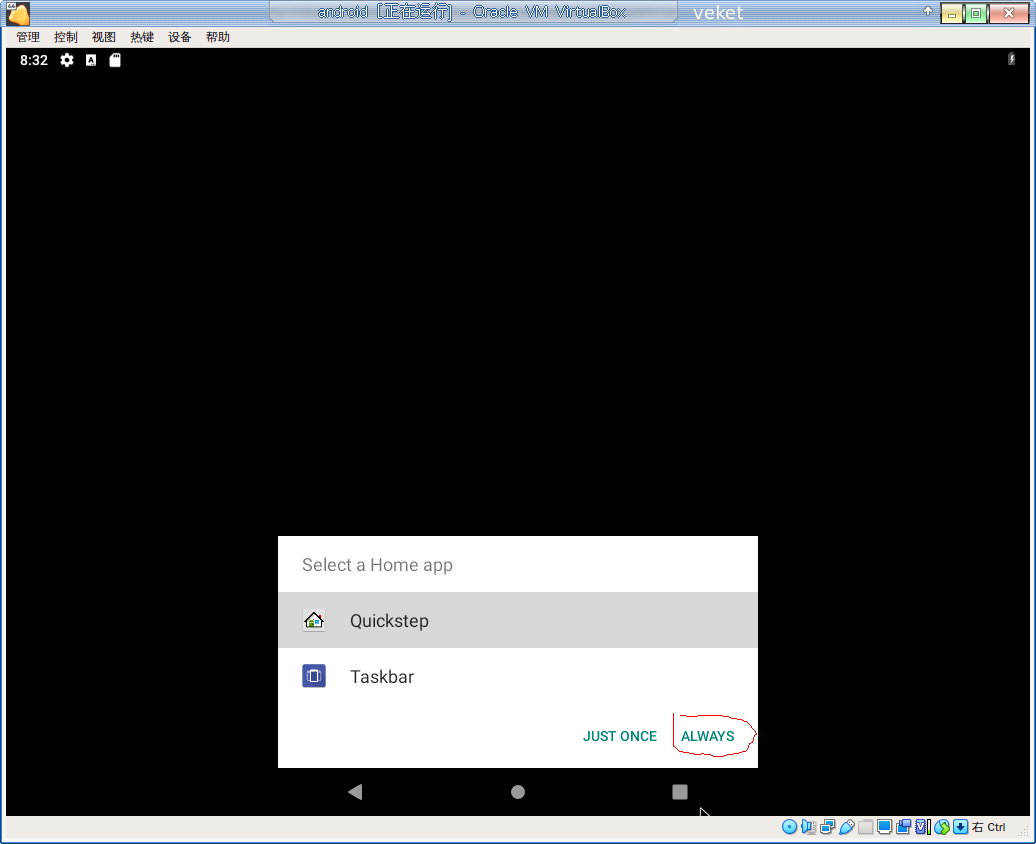Screen dimensions: 1036x844
Task: Open the 设备 menu
Action: click(x=179, y=37)
